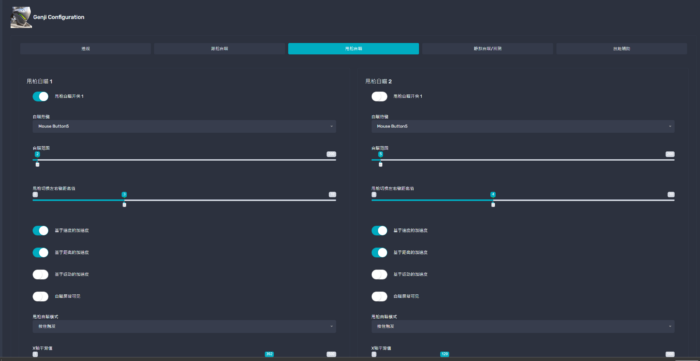Enable the master switch under 用枪自瞄 2
Image resolution: width=700 pixels, height=361 pixels.
pos(379,96)
